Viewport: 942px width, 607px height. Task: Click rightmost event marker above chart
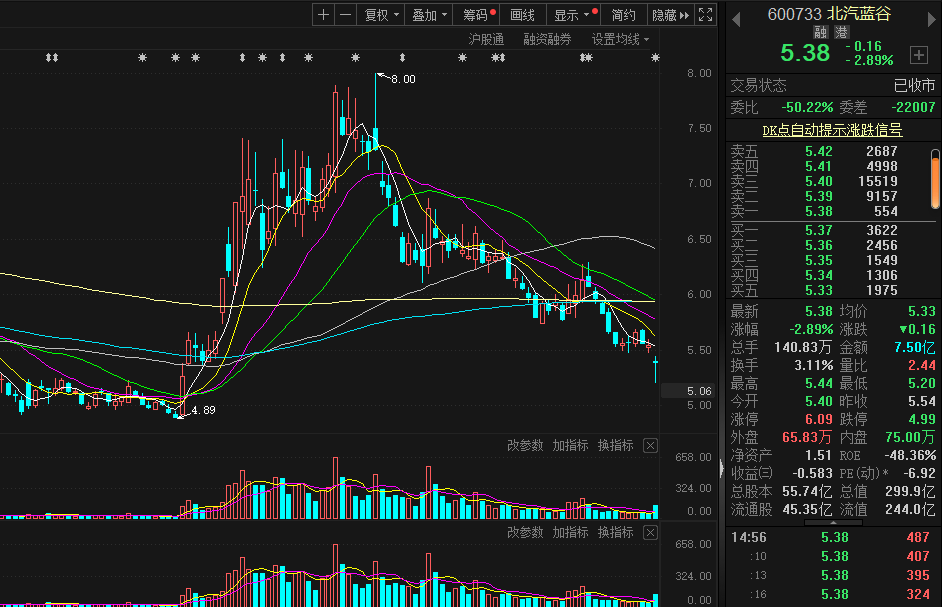click(655, 58)
